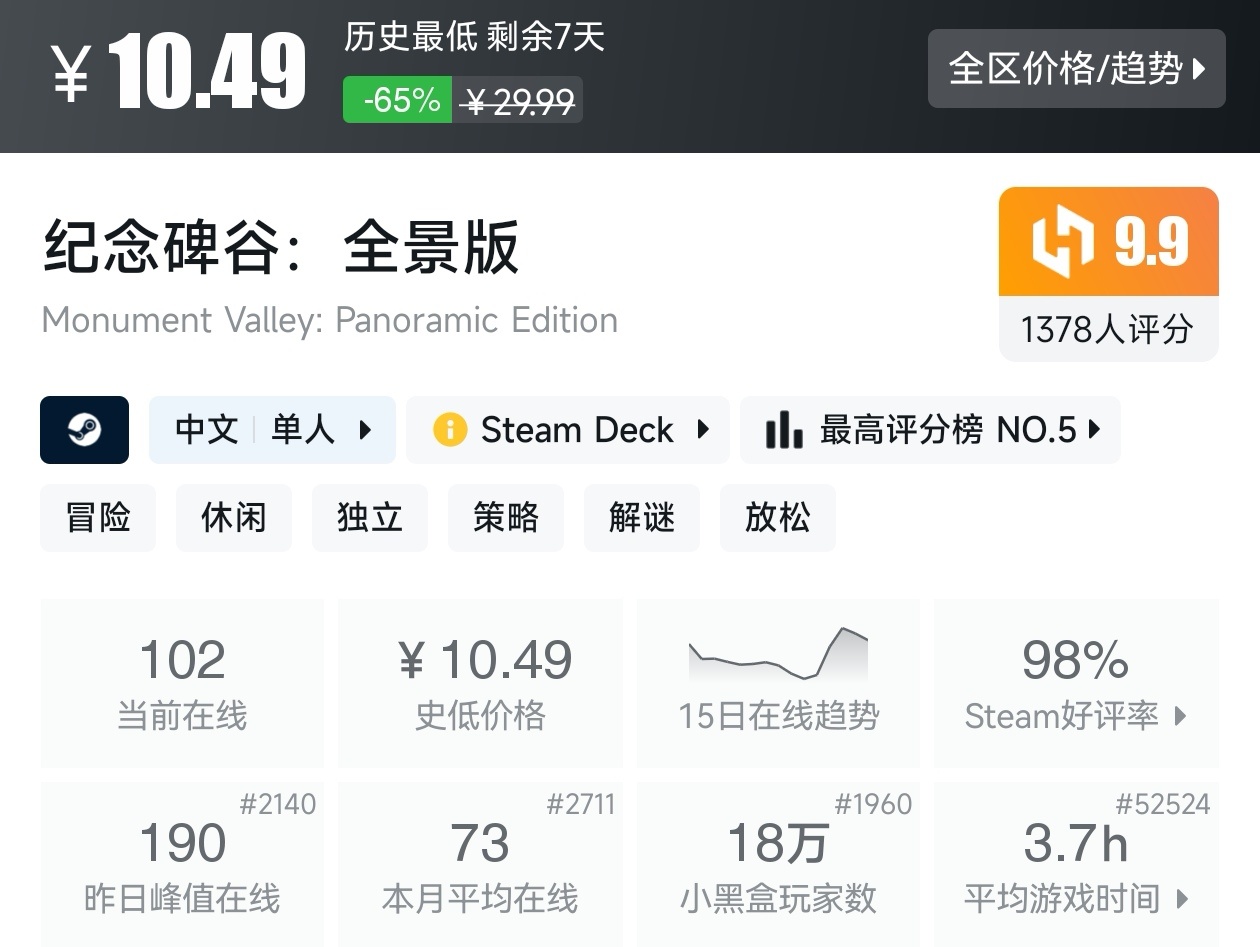Image resolution: width=1260 pixels, height=947 pixels.
Task: Tap the Heybox logo in rating badge
Action: [x=1063, y=242]
